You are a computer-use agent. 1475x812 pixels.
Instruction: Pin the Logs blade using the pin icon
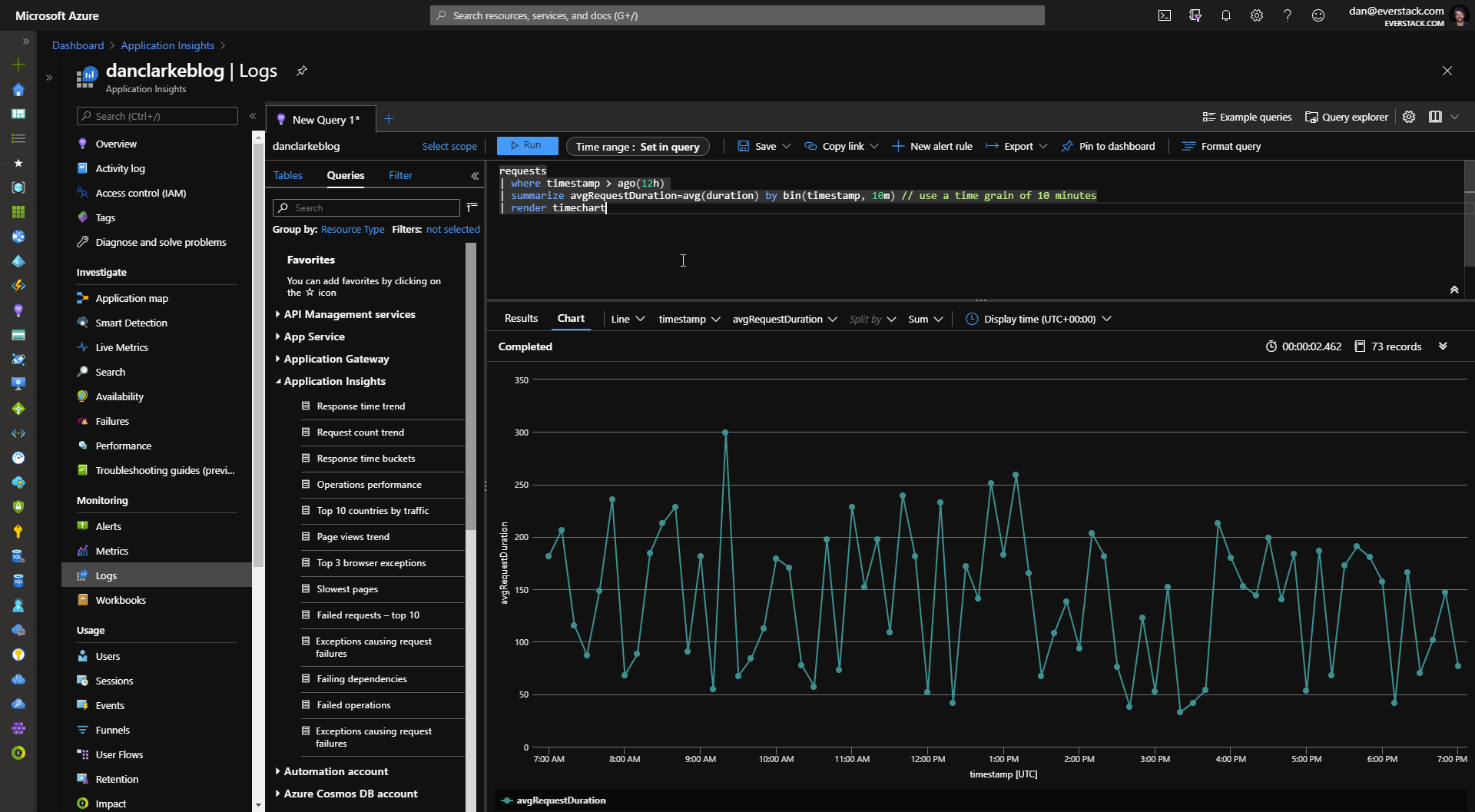tap(302, 71)
